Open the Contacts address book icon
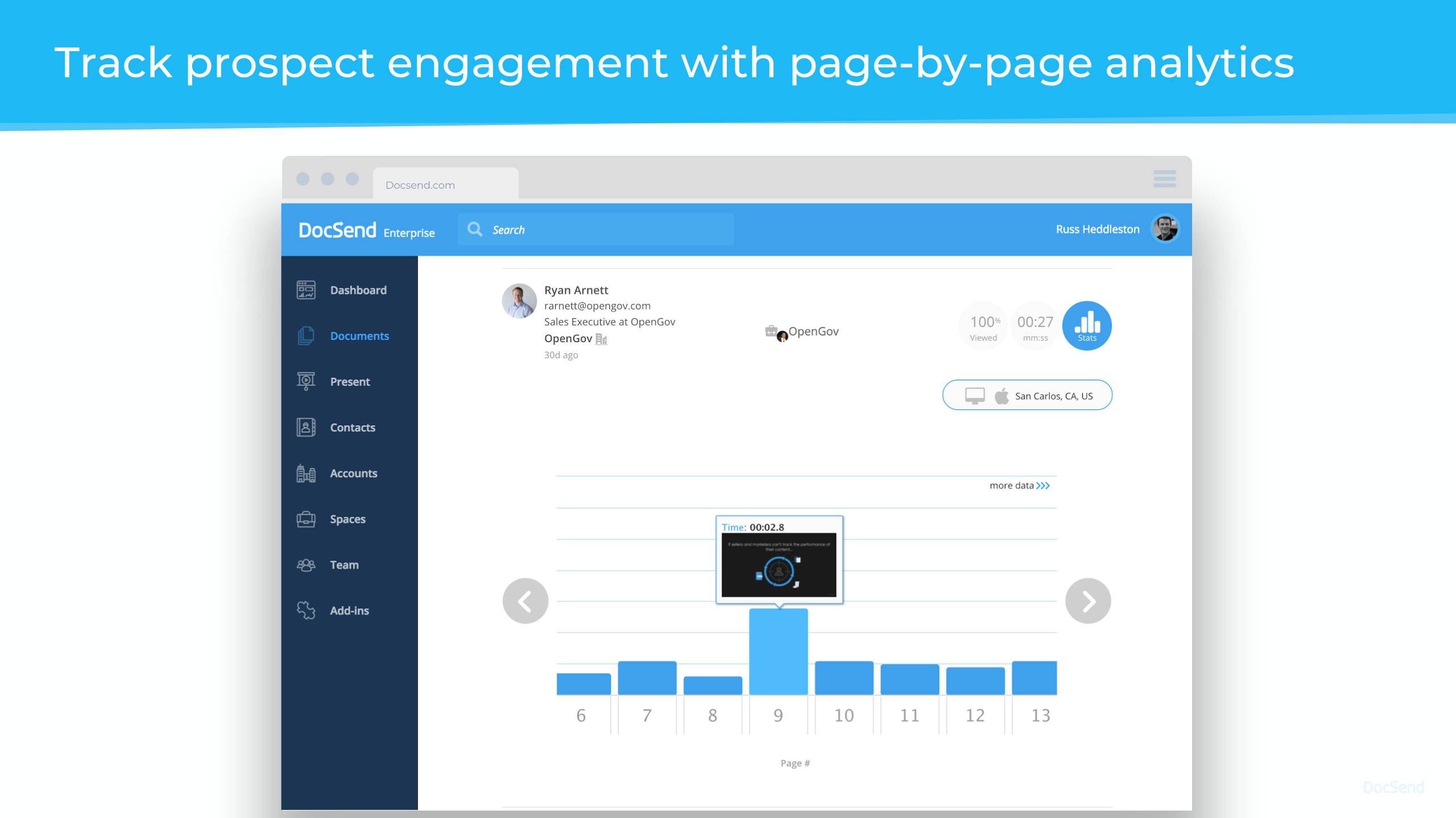Screen dimensions: 1456x818 (306, 427)
